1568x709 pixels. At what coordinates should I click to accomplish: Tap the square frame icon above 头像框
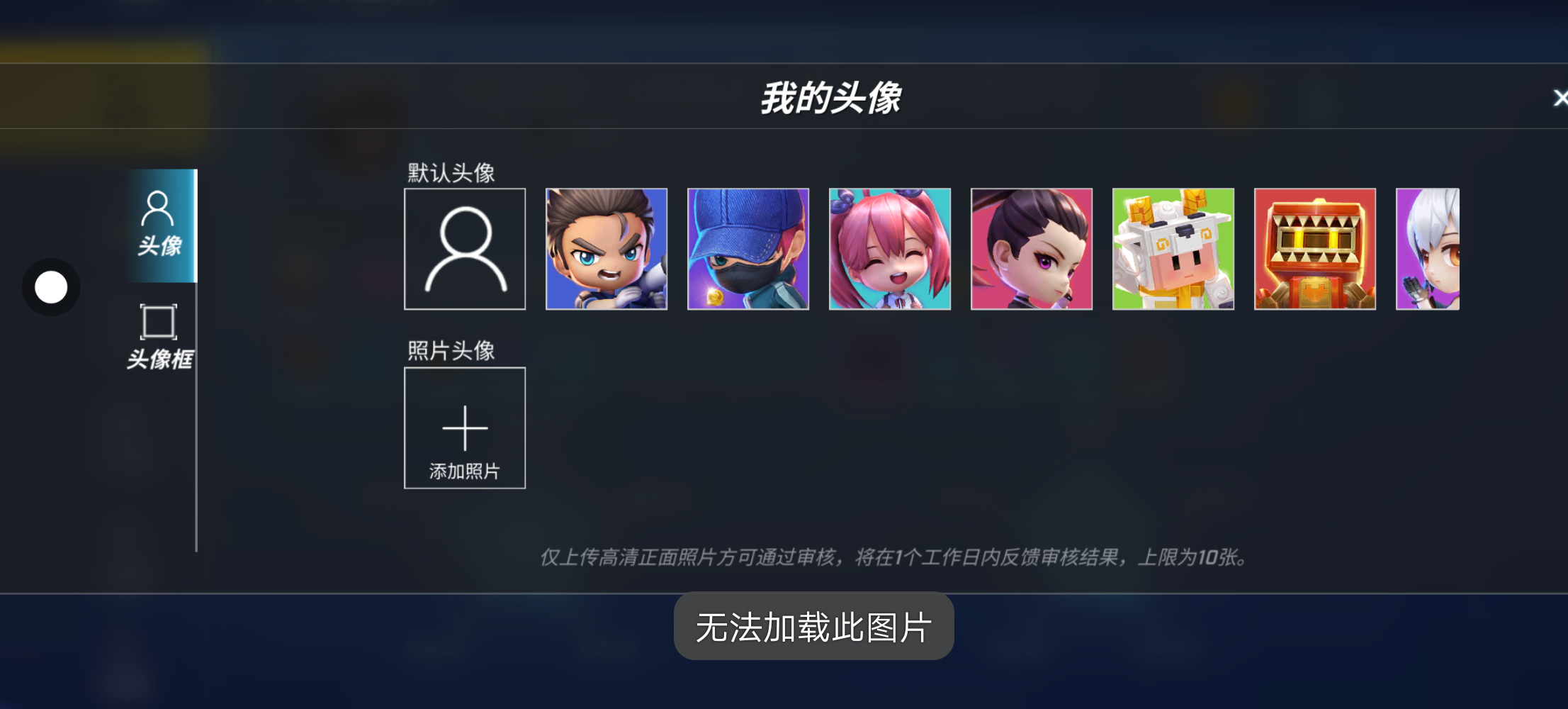[159, 322]
